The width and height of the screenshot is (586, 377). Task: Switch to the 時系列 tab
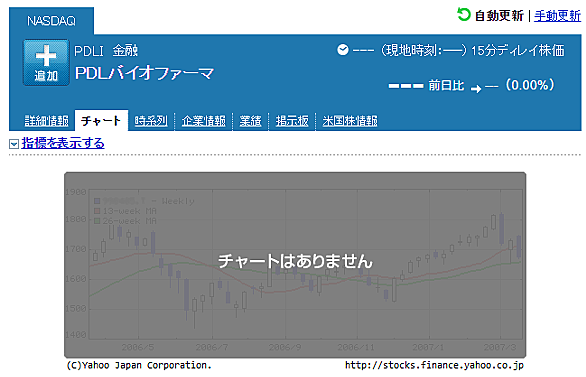point(151,121)
